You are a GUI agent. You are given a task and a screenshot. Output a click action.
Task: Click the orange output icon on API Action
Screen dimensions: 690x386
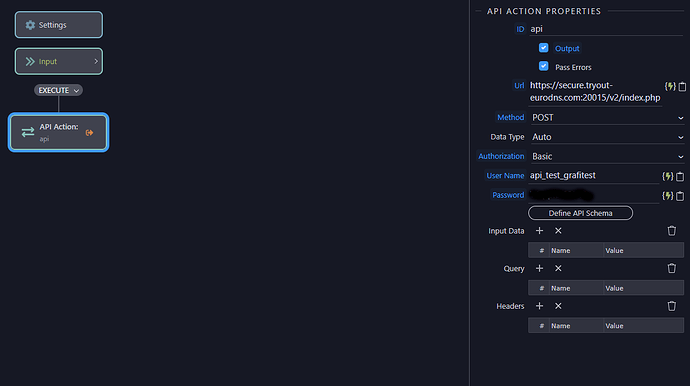(x=89, y=132)
